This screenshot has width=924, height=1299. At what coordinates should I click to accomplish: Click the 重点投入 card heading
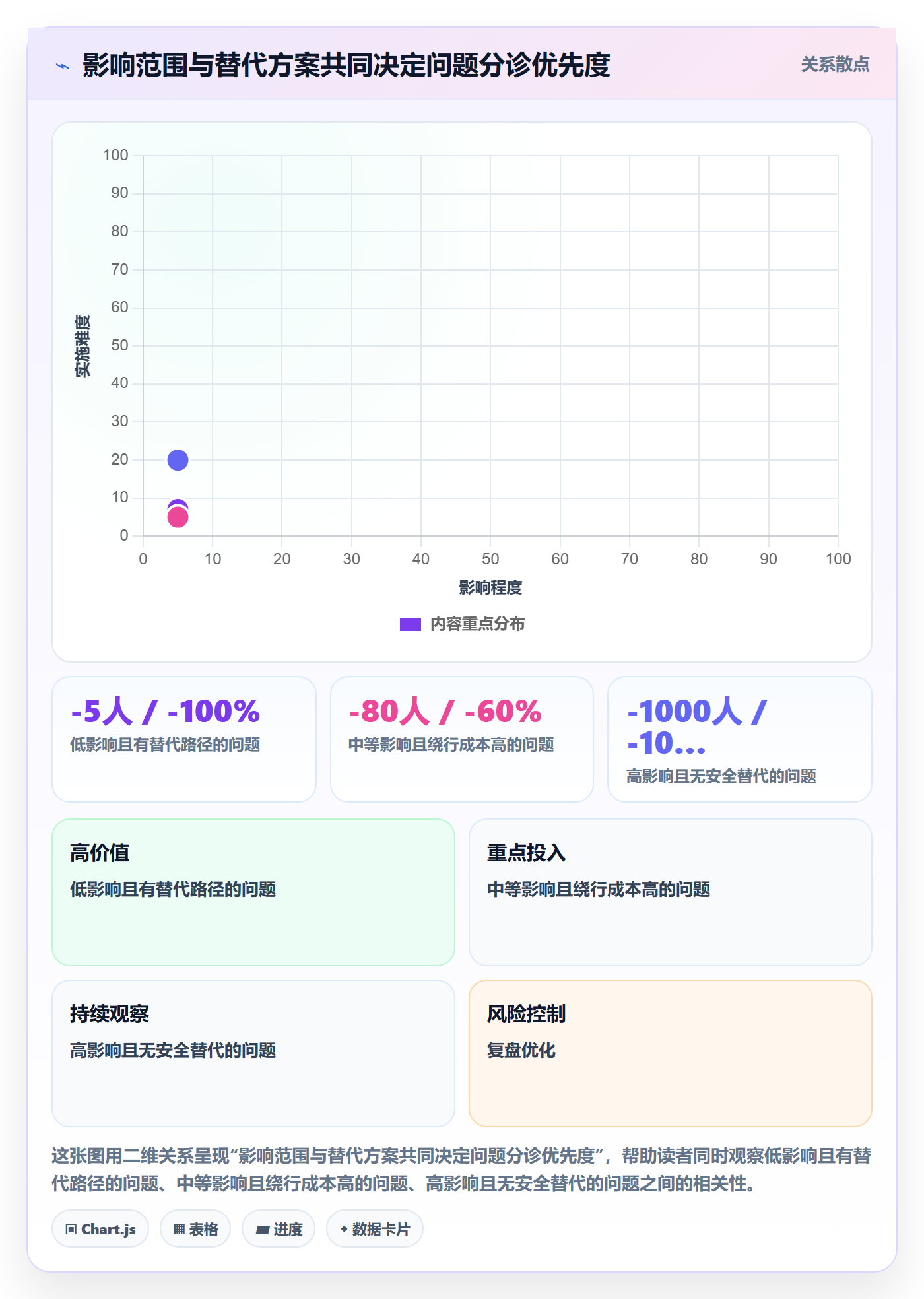[x=527, y=853]
